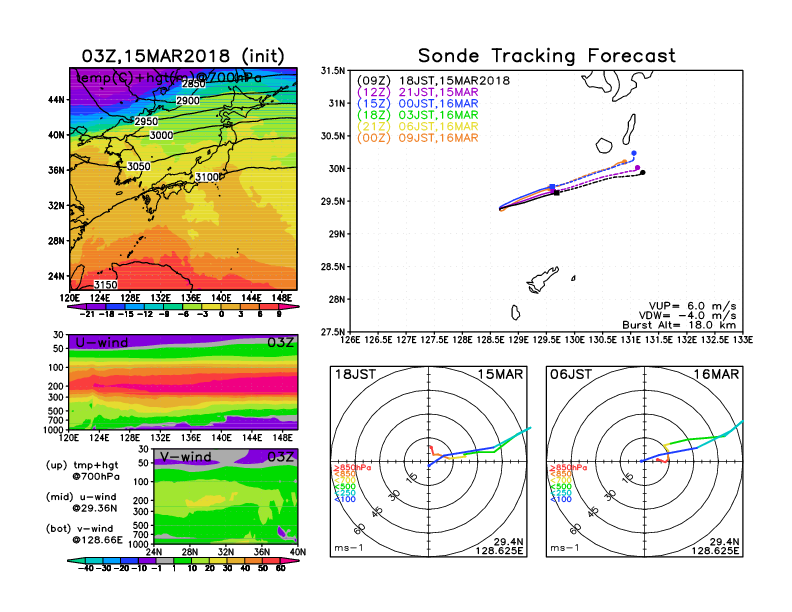Click the 2850 height contour label
Viewport: 792px width, 612px height.
[194, 84]
